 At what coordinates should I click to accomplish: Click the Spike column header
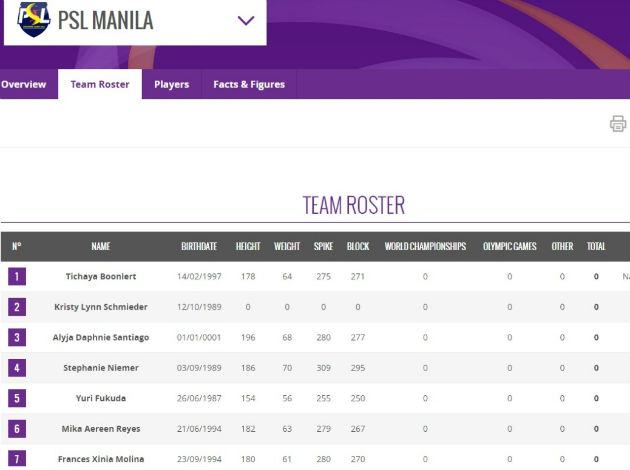tap(323, 247)
